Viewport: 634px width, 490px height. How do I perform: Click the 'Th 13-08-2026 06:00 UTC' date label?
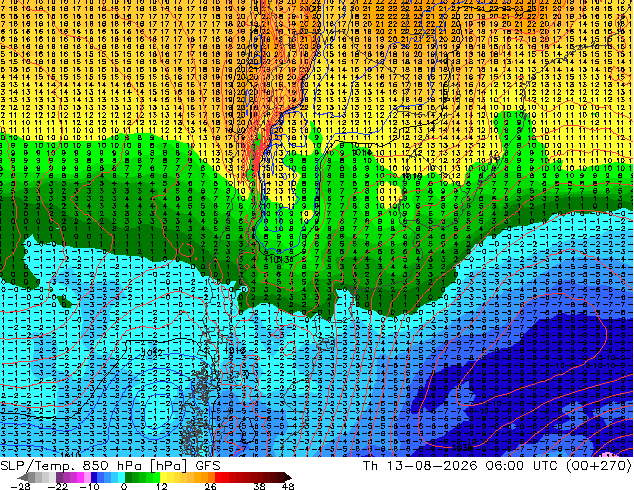click(x=460, y=466)
